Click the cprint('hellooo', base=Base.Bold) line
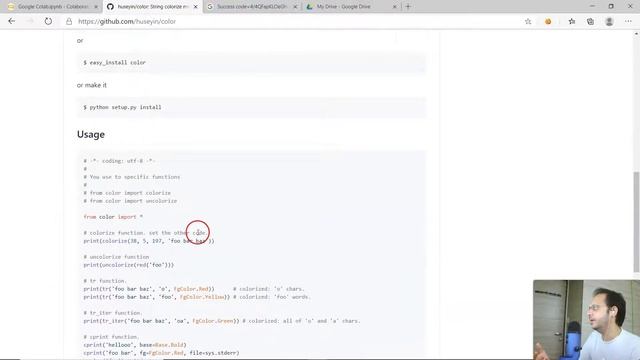640x360 pixels. (x=135, y=345)
